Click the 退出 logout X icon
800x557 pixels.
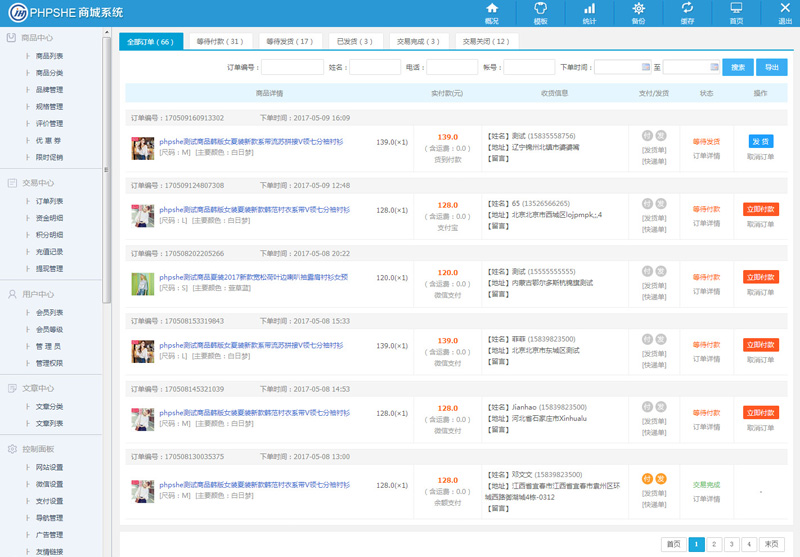click(x=784, y=9)
